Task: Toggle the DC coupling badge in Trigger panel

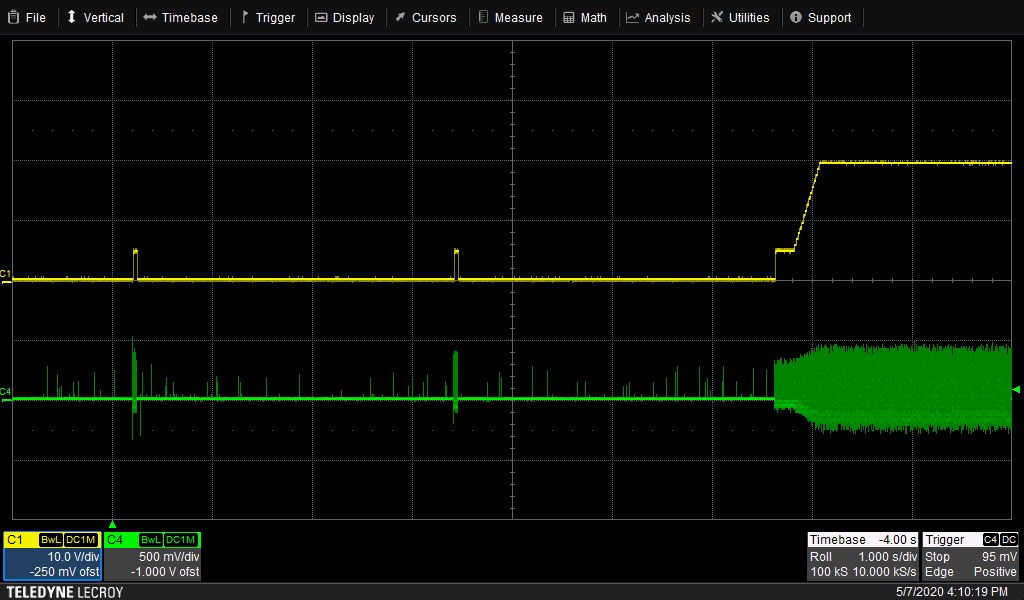Action: coord(1009,539)
